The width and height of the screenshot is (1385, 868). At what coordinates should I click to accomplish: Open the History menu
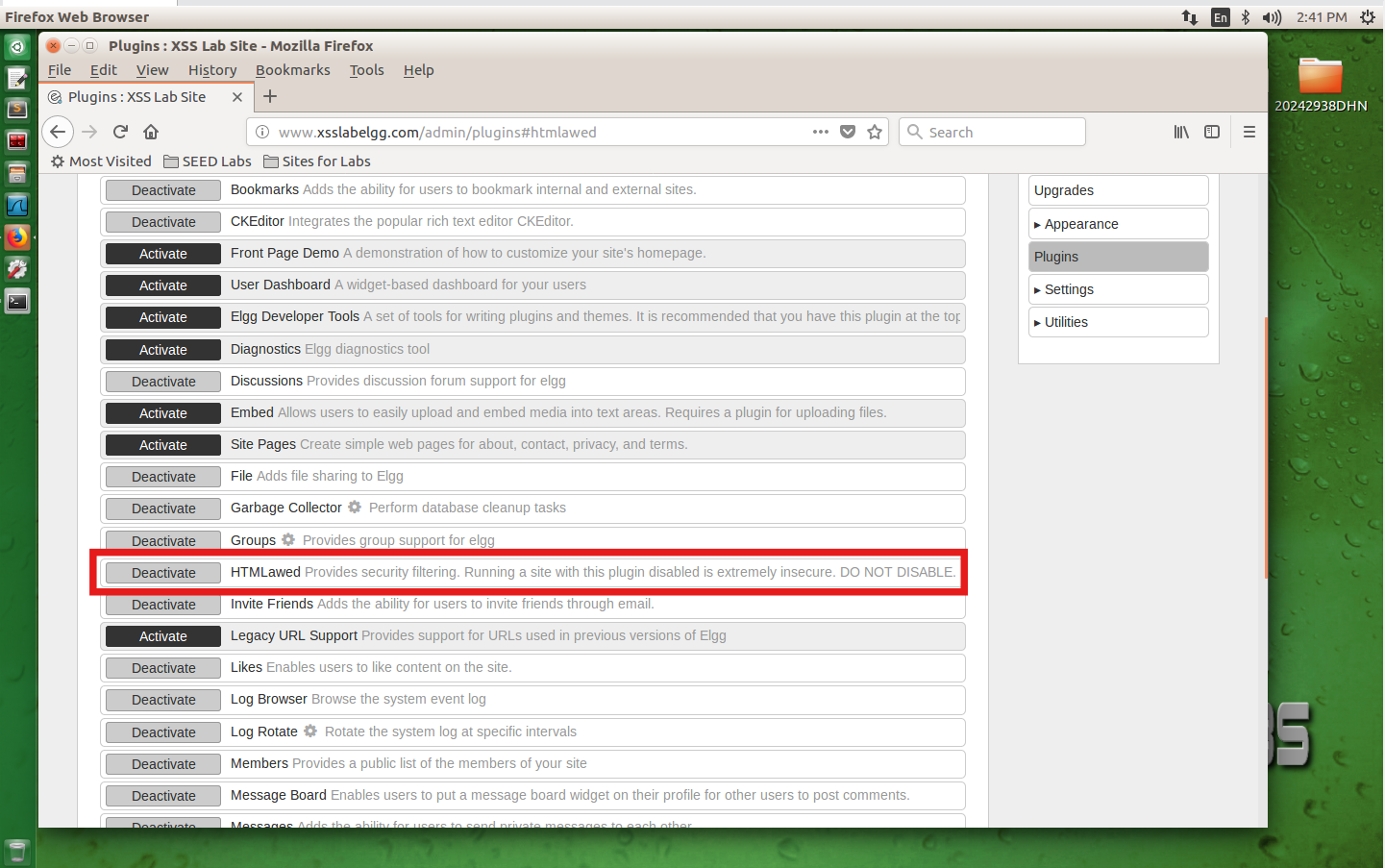coord(212,70)
